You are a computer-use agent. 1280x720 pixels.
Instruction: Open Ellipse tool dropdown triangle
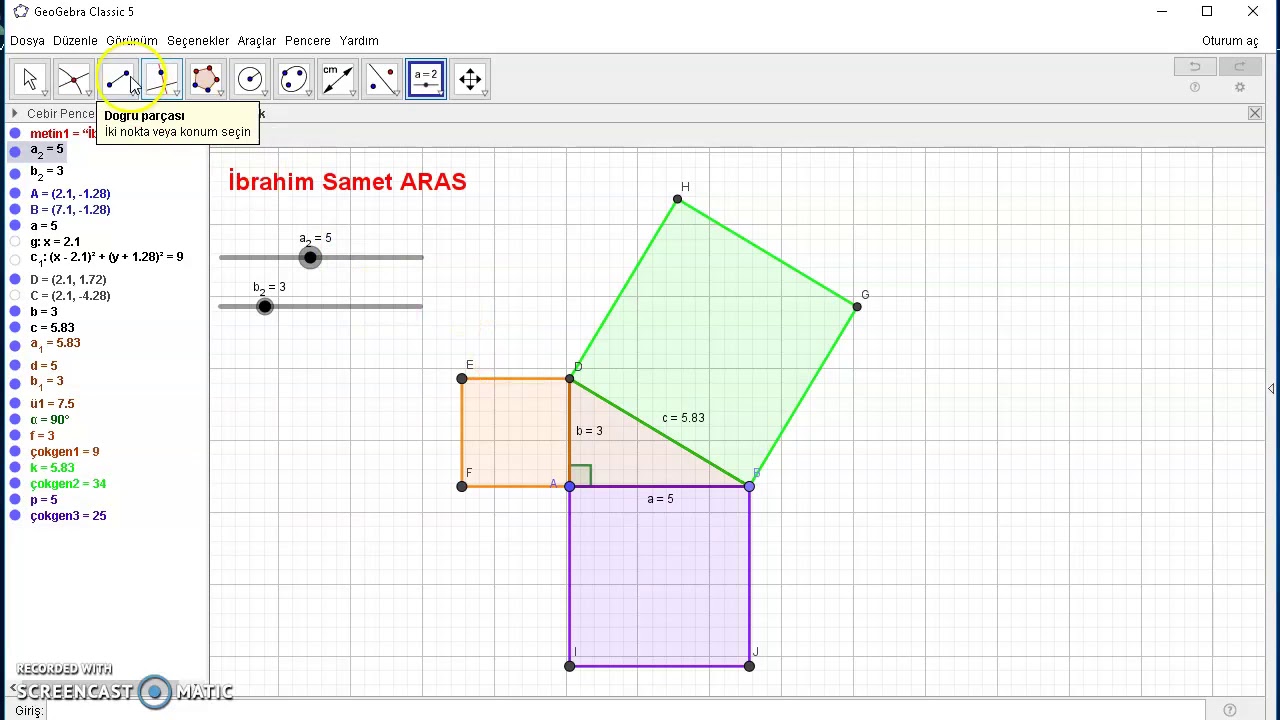pos(308,94)
